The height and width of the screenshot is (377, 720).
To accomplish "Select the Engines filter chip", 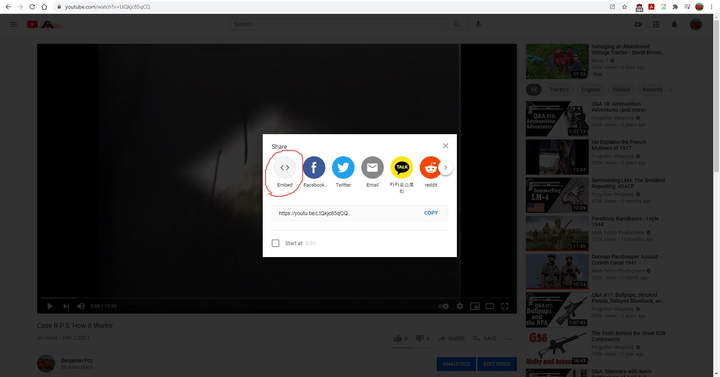I will click(591, 90).
